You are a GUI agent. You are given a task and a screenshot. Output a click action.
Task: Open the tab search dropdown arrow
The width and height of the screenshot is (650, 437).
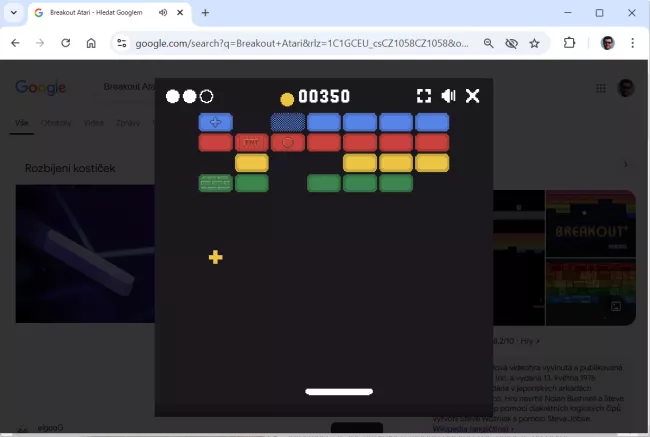coord(13,13)
